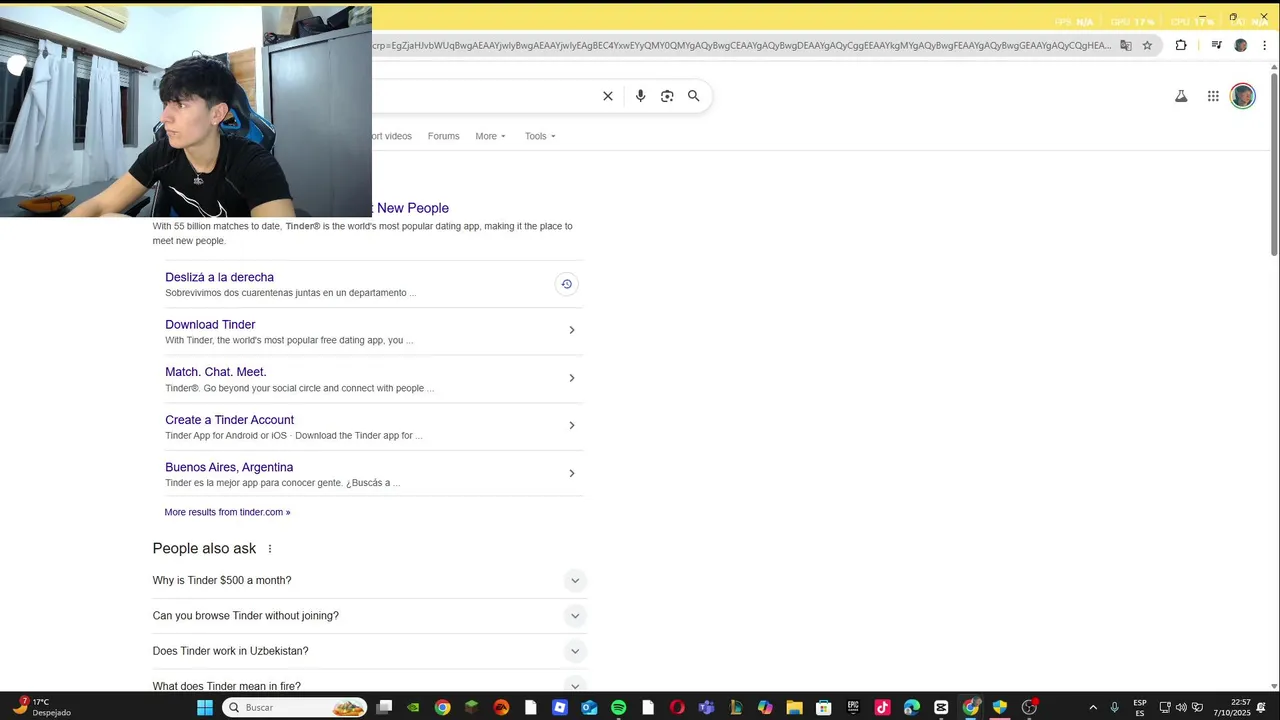The height and width of the screenshot is (720, 1280).
Task: Start a voice search with the microphone
Action: coord(640,96)
